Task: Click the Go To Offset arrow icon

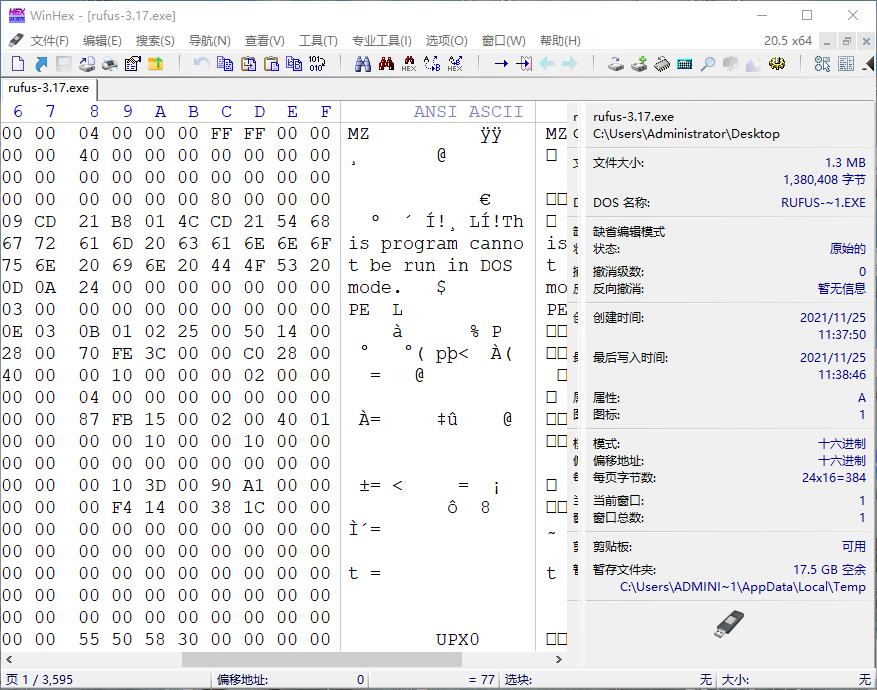Action: pyautogui.click(x=501, y=64)
